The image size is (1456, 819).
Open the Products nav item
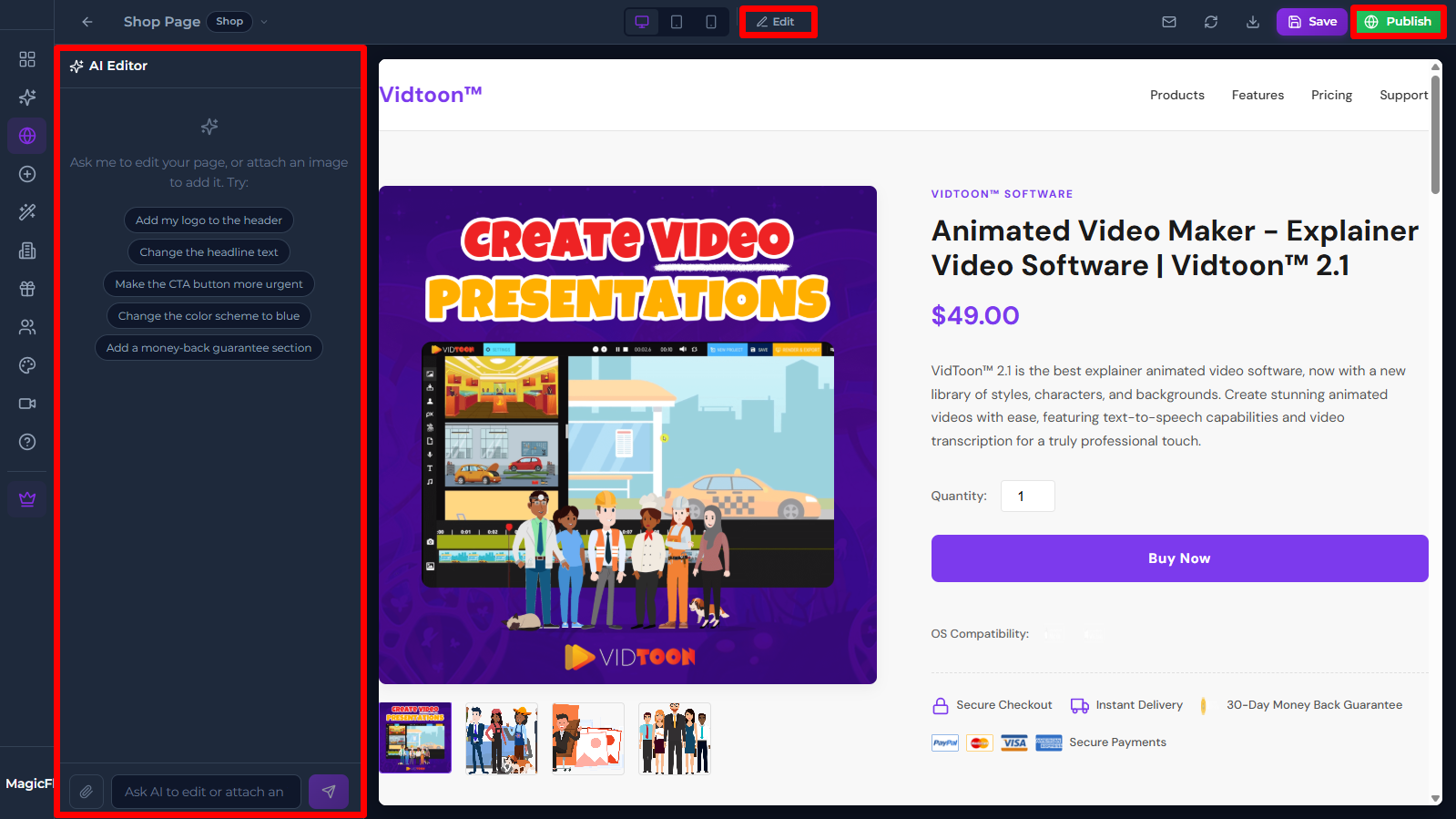(x=1176, y=95)
